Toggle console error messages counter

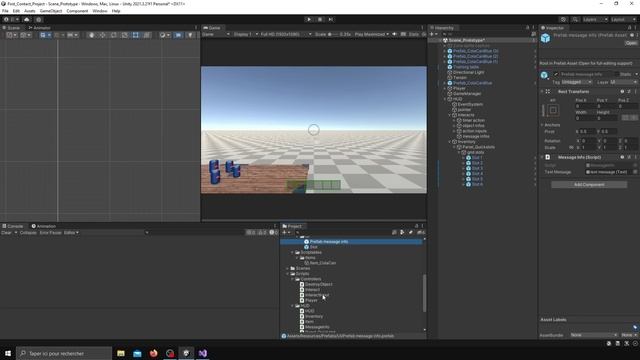[273, 233]
